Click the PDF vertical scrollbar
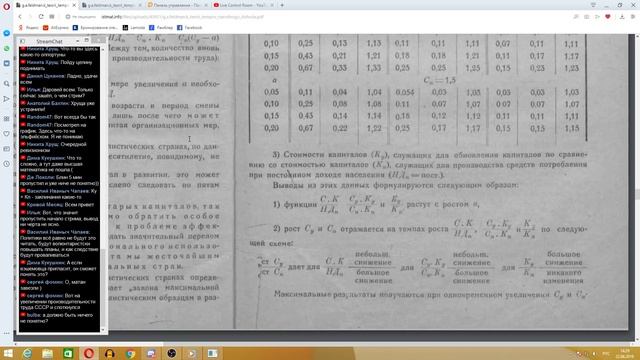This screenshot has height=360, width=640. (x=637, y=188)
